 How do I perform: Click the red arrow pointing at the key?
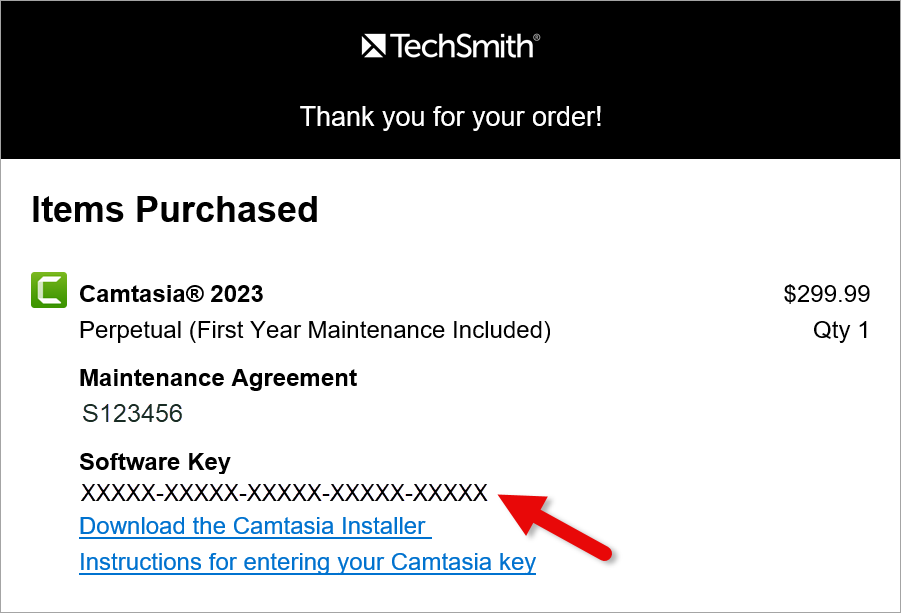click(560, 528)
